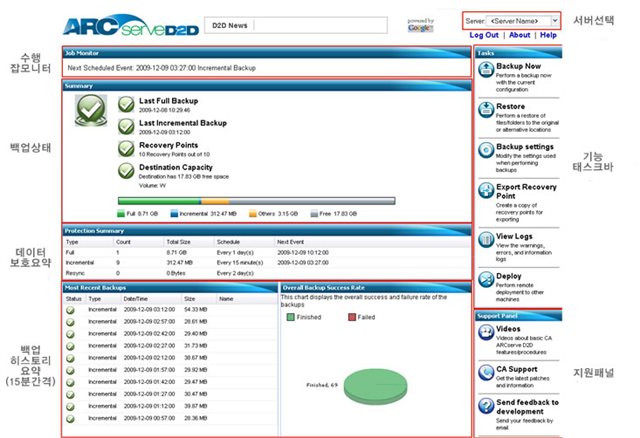Image resolution: width=640 pixels, height=438 pixels.
Task: Click the Restore task icon
Action: tap(486, 110)
